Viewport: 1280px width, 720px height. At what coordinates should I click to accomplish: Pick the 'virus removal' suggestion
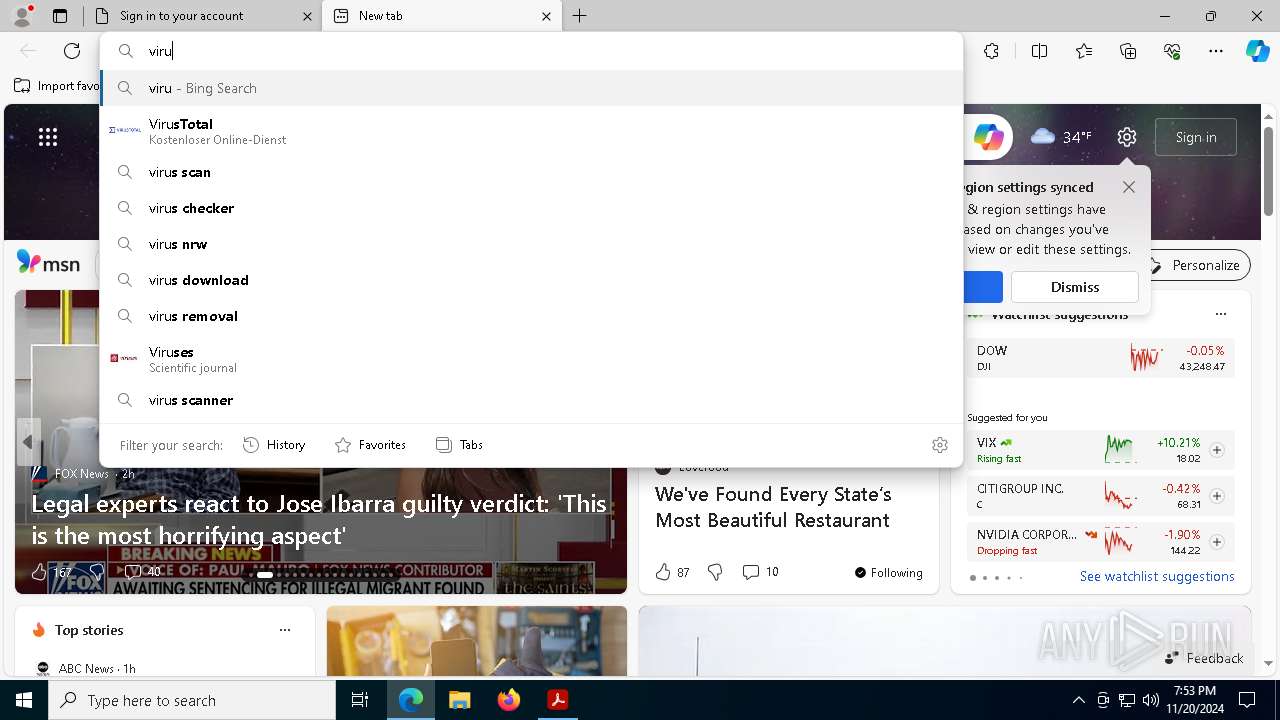[x=531, y=316]
